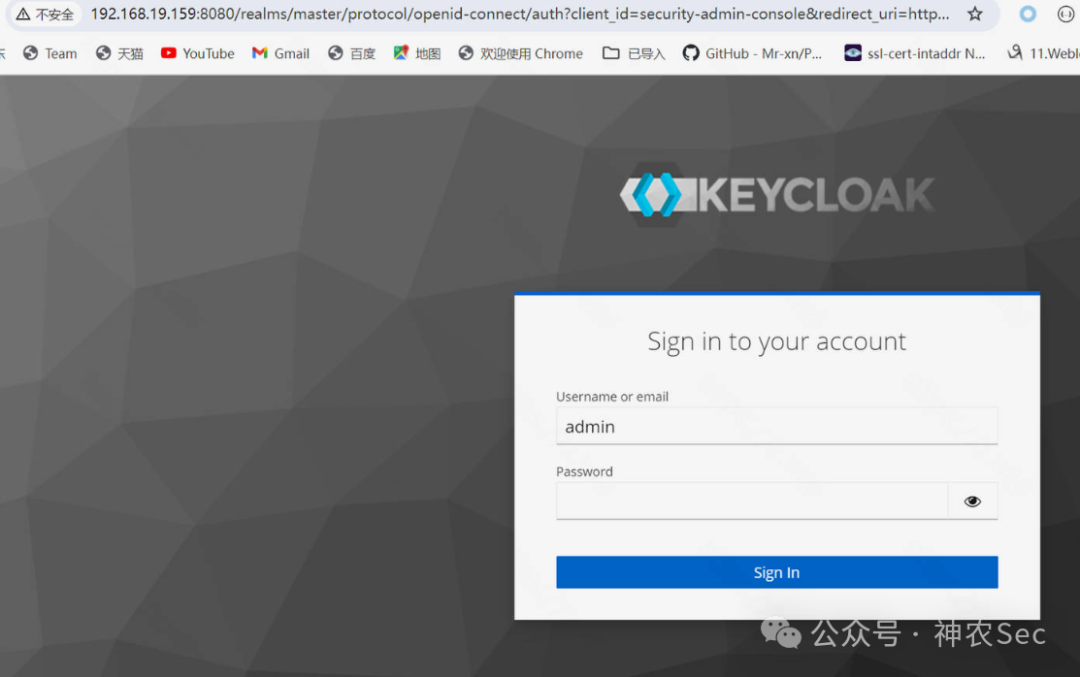Click the not-secure warning icon in address bar
Screen dimensions: 1080x677
coord(23,14)
